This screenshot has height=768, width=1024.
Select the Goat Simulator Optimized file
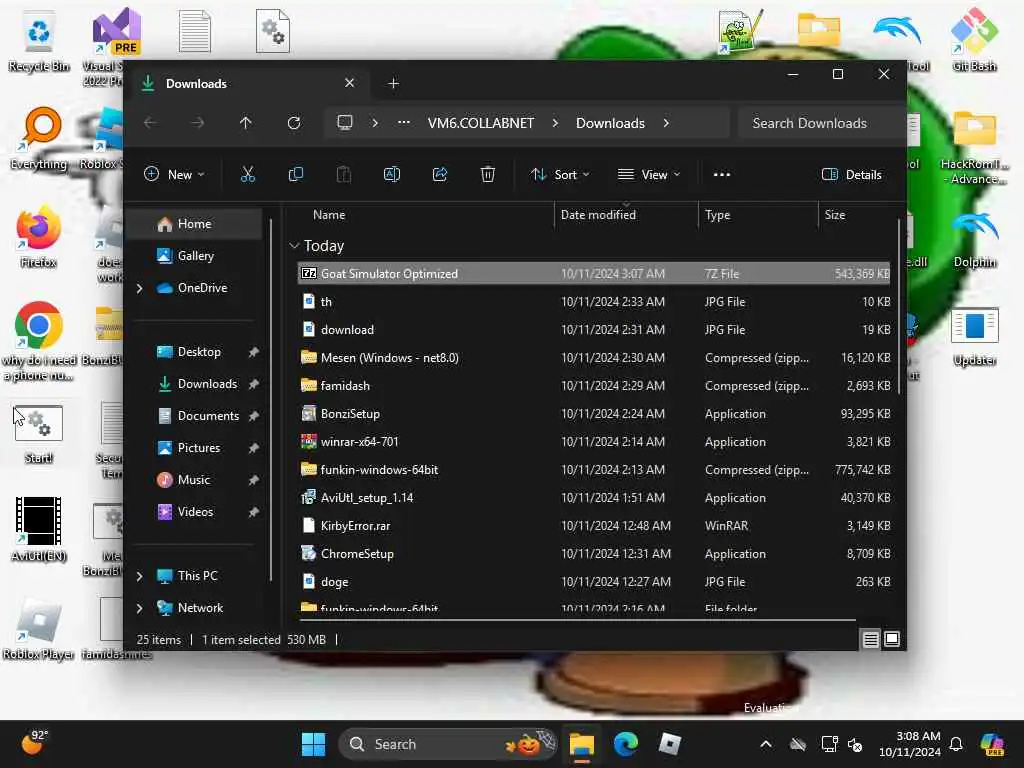click(594, 274)
